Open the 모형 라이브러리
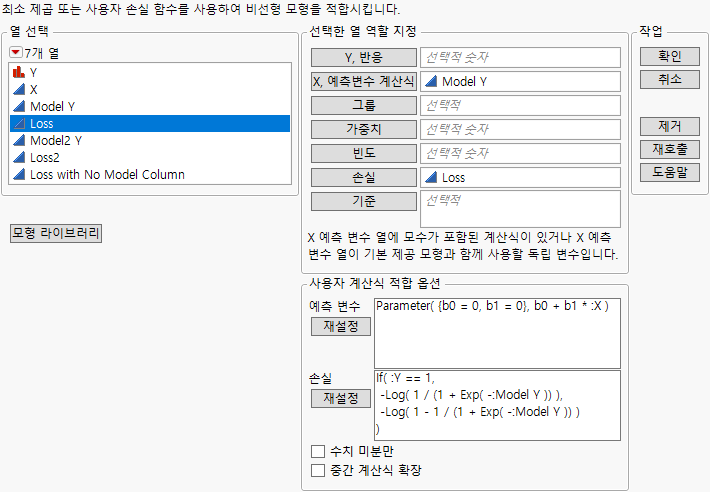This screenshot has height=492, width=710. point(56,233)
